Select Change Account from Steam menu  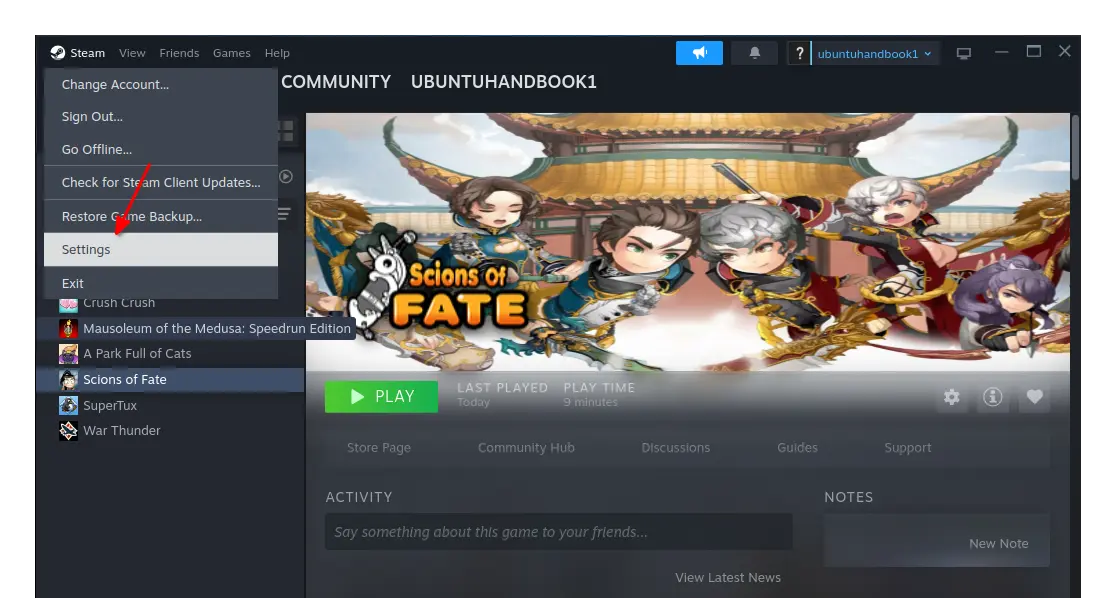[x=161, y=85]
